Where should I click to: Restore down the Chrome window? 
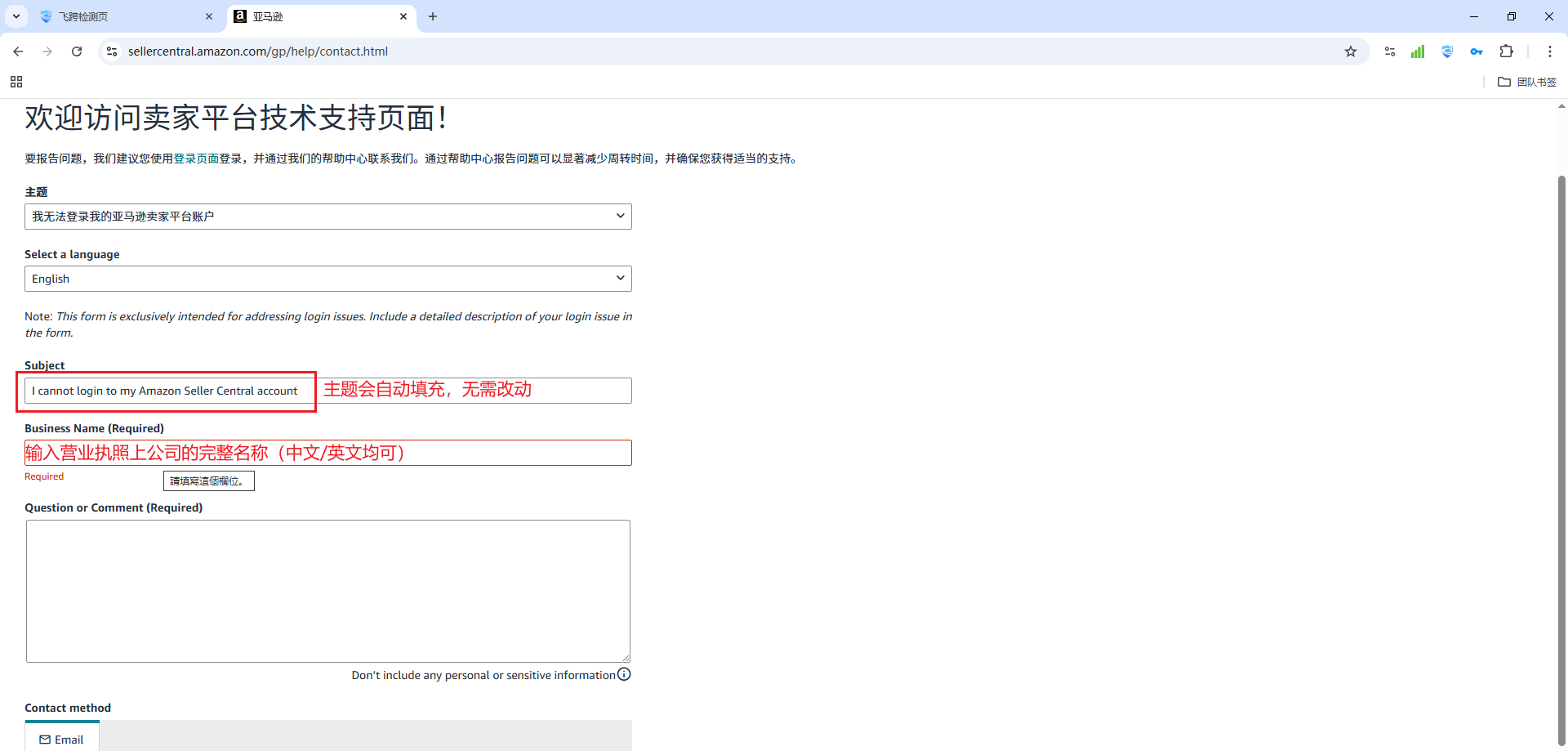coord(1512,16)
